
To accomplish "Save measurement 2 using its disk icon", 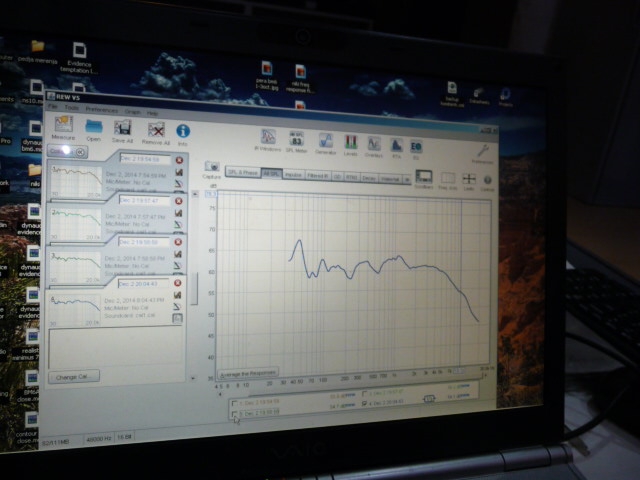I will (178, 213).
